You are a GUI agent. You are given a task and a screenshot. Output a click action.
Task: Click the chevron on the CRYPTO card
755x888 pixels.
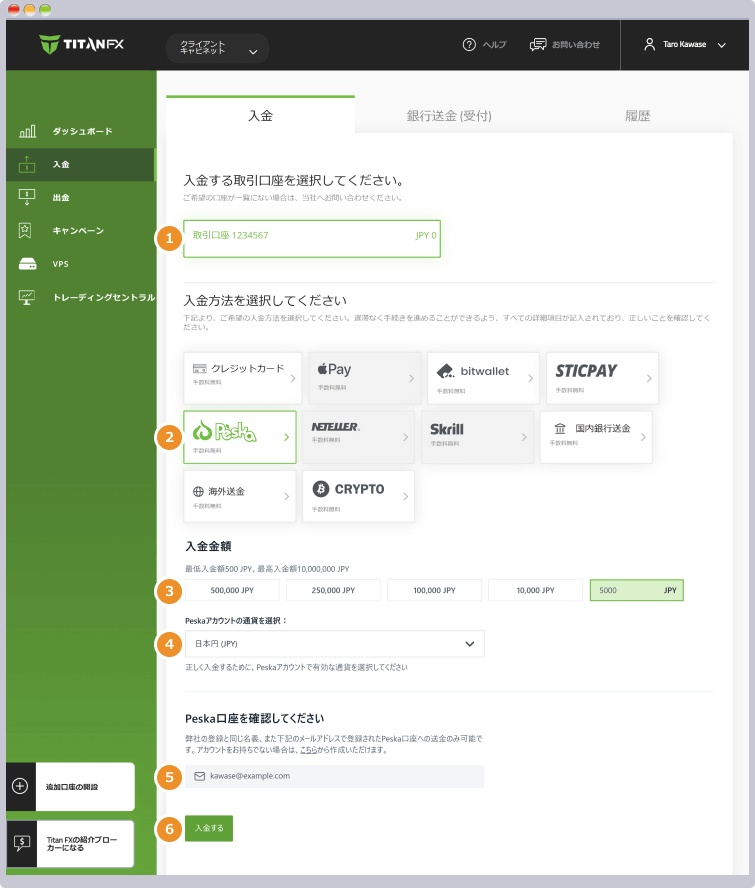[x=406, y=497]
